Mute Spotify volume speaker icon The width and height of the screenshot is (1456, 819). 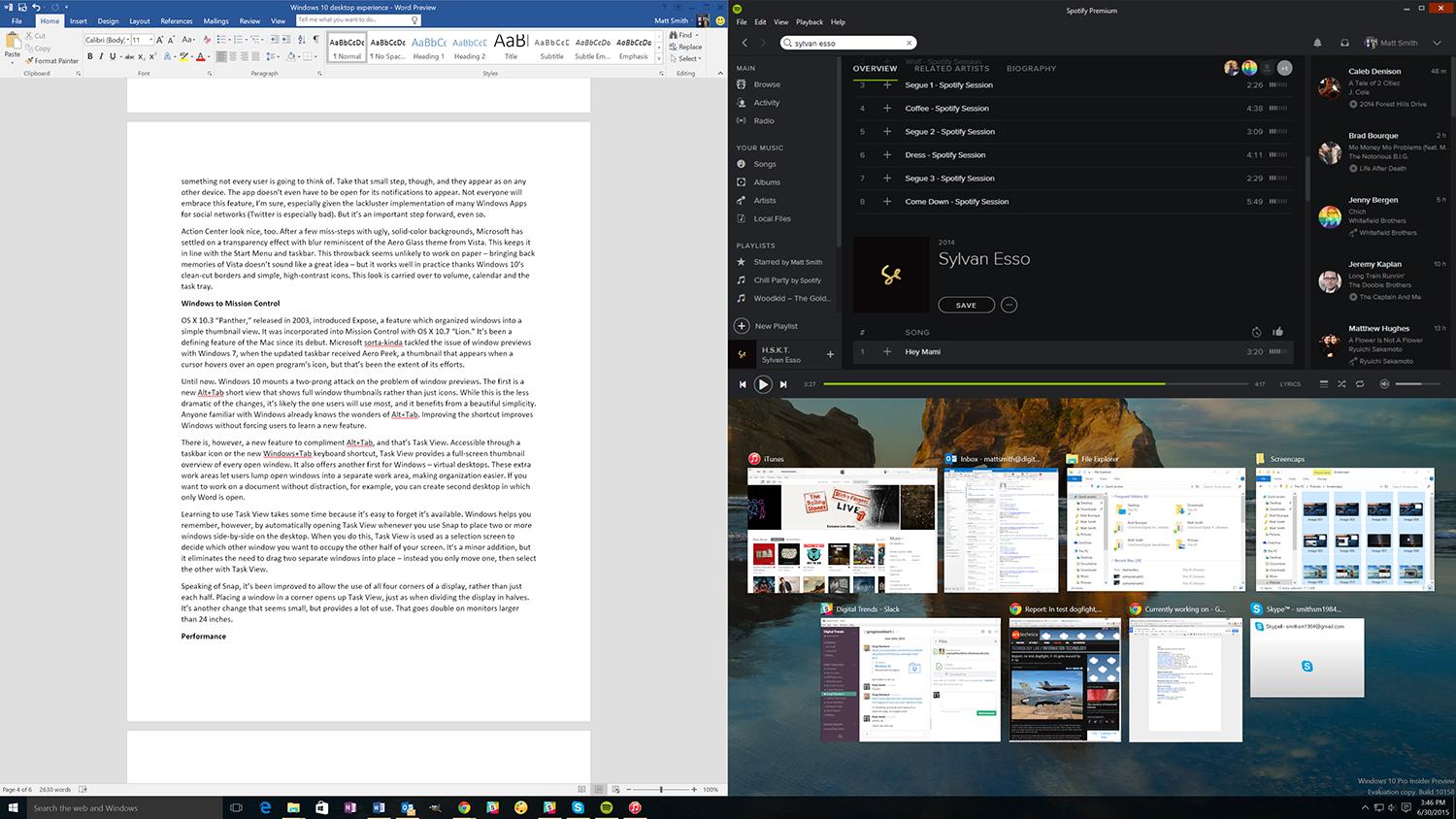point(1384,384)
